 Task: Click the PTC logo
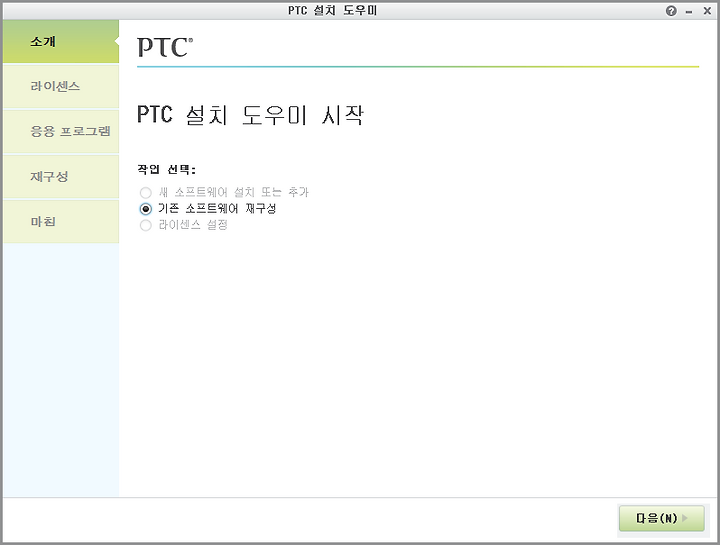pyautogui.click(x=165, y=47)
